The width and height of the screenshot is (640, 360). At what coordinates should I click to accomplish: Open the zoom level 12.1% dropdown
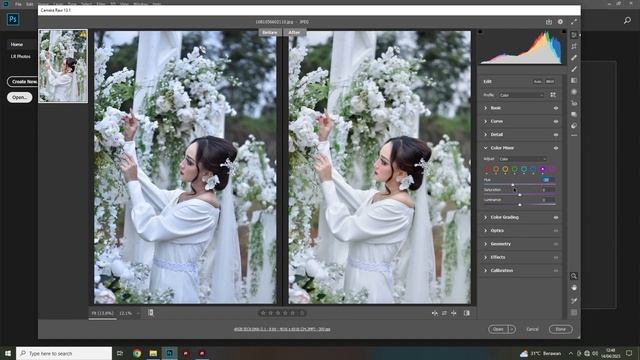click(138, 313)
